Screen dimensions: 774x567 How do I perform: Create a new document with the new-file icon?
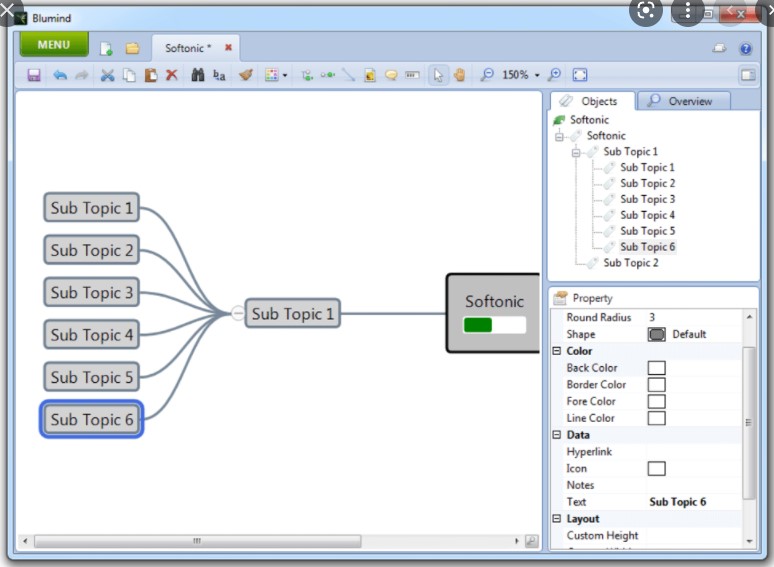click(106, 48)
